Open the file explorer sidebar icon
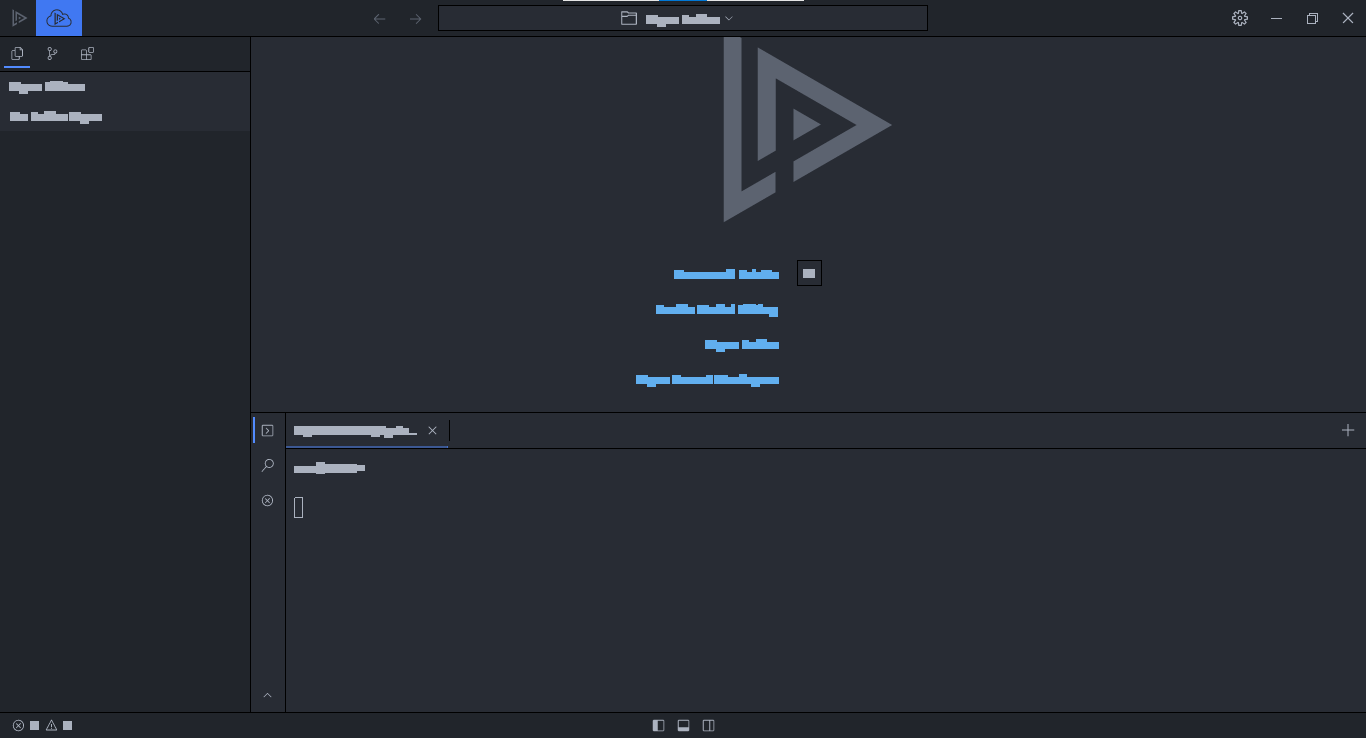Screen dimensions: 1366x738 point(16,53)
